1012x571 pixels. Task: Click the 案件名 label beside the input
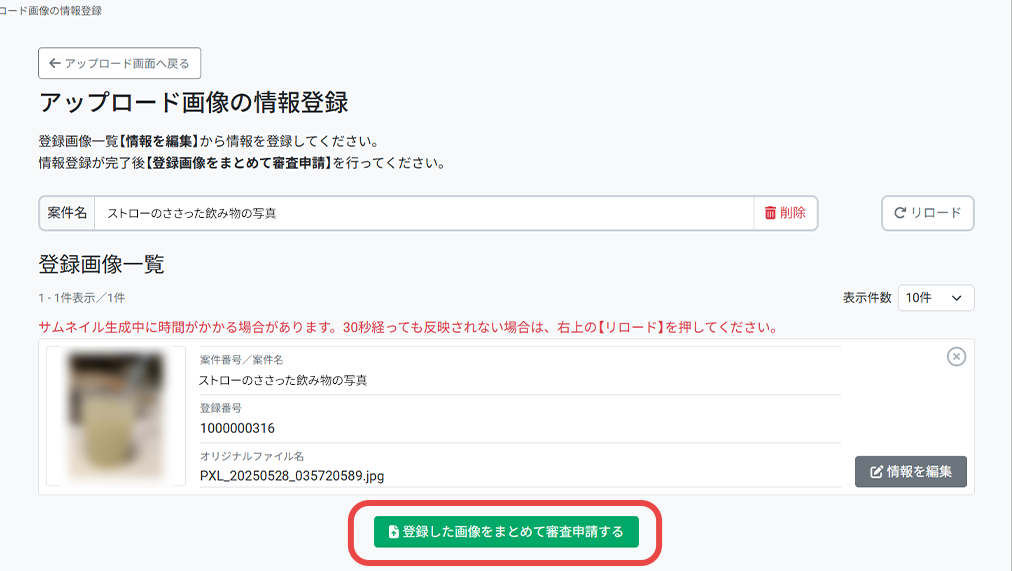coord(68,213)
